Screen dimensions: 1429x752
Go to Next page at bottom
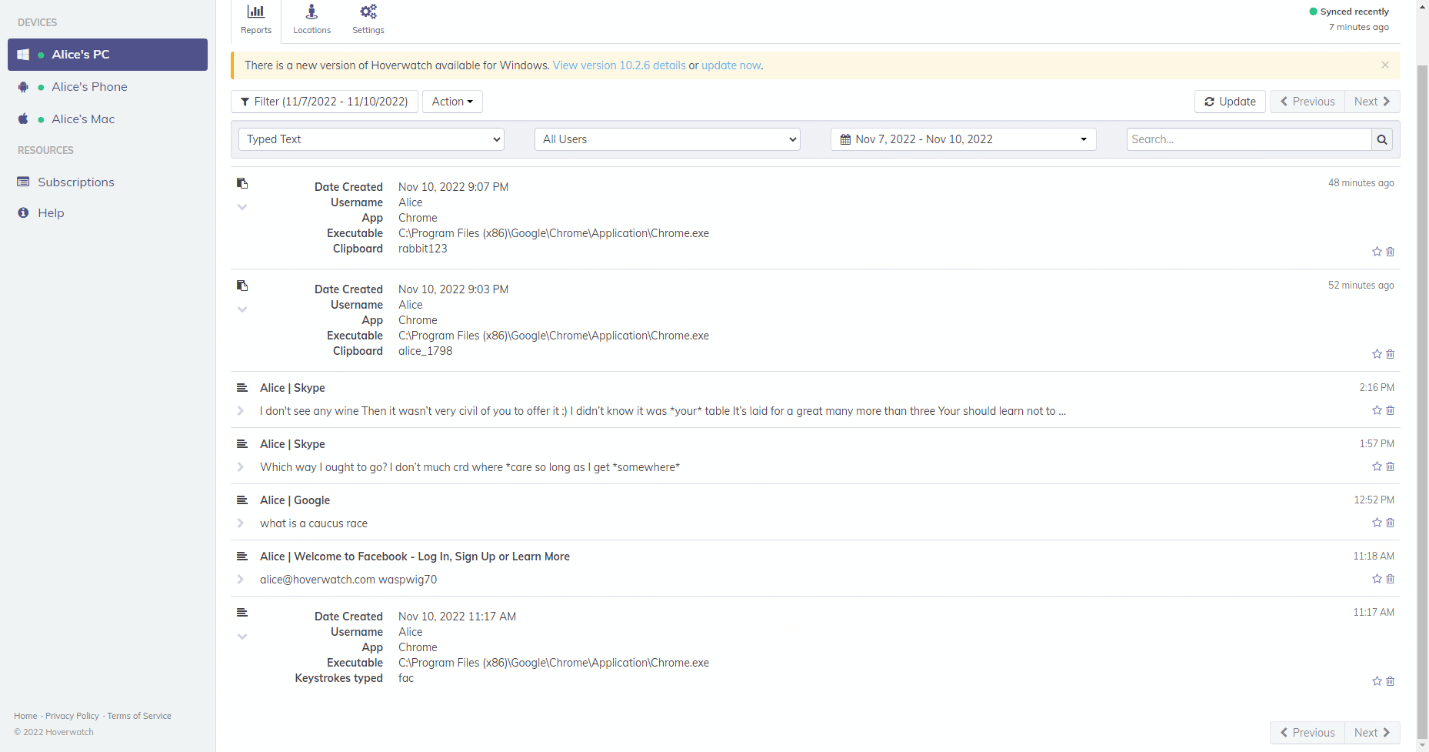coord(1372,732)
